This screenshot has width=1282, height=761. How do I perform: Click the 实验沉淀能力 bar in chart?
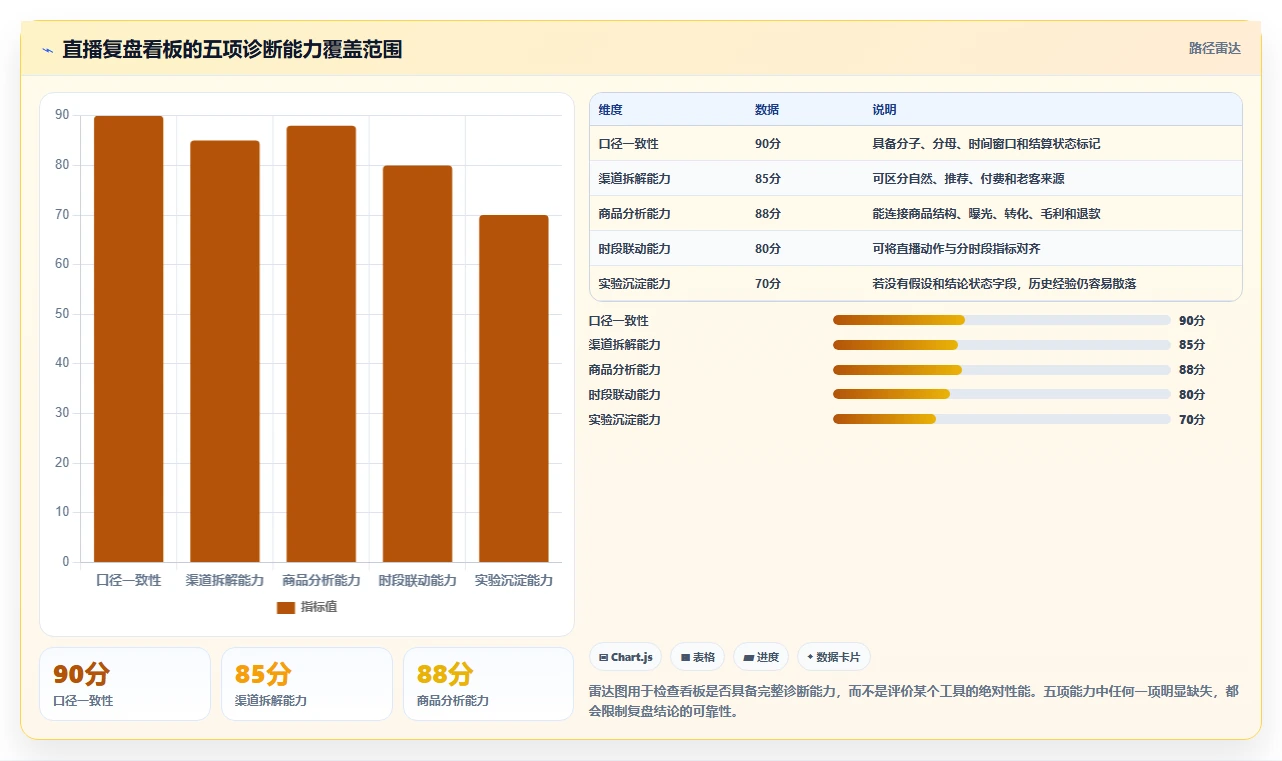513,388
